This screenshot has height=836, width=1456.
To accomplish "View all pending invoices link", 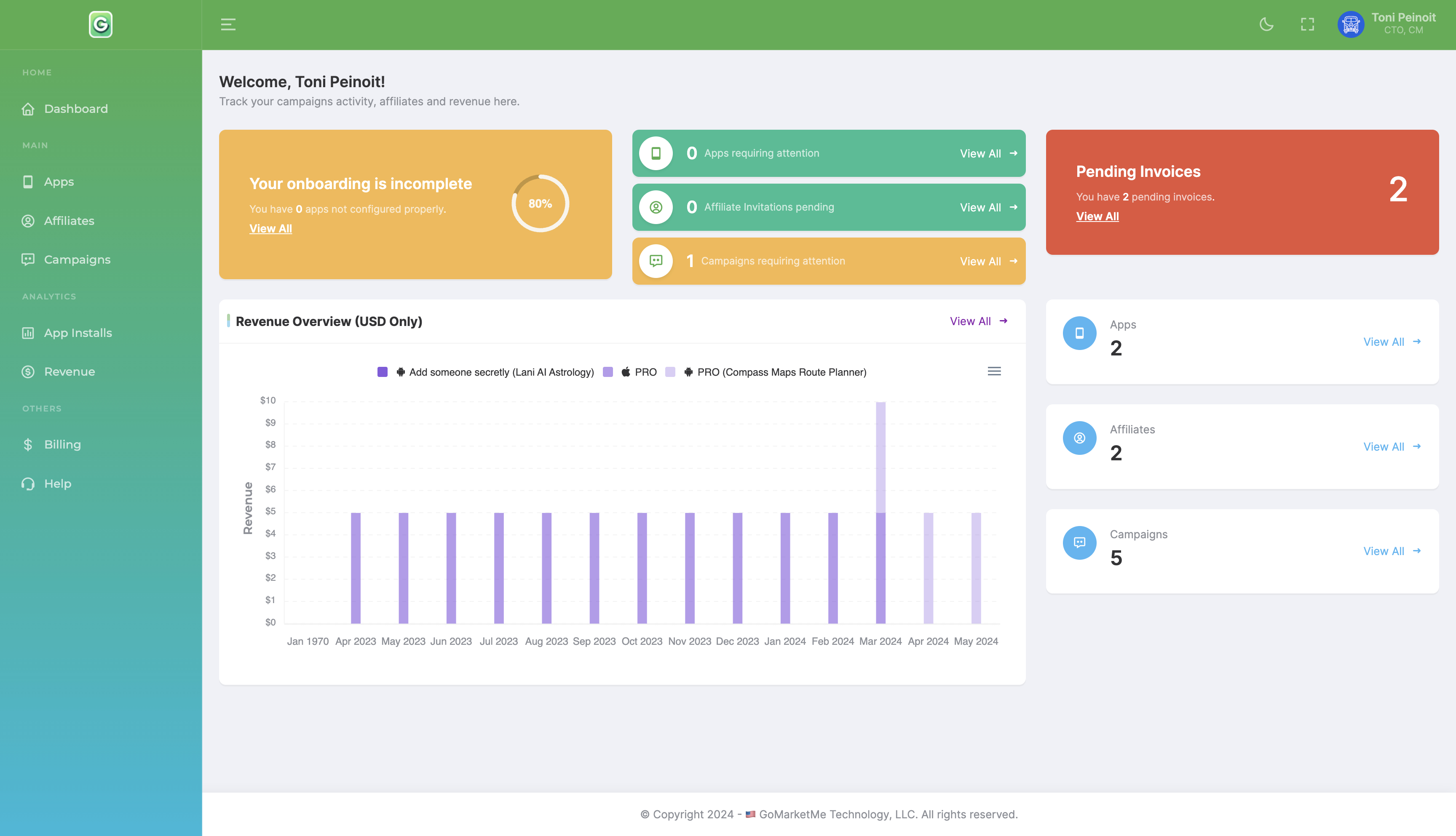I will [1097, 216].
